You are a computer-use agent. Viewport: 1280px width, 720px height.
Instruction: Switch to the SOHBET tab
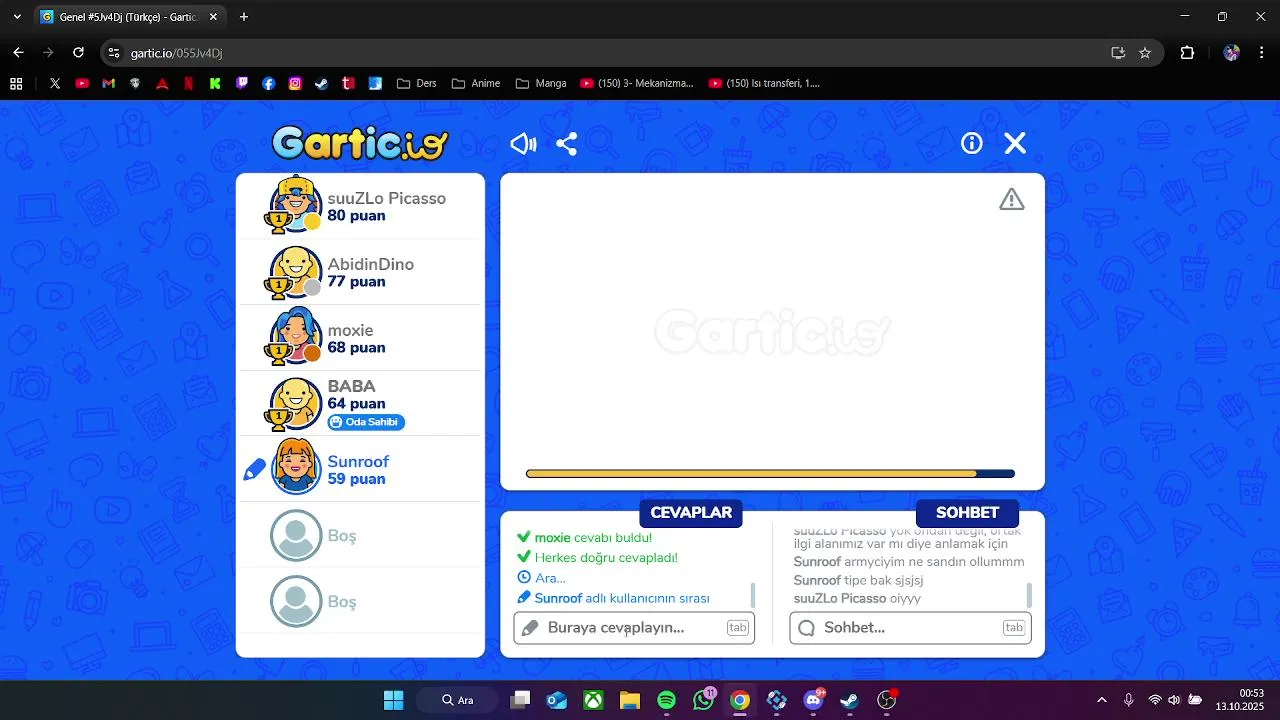tap(967, 513)
